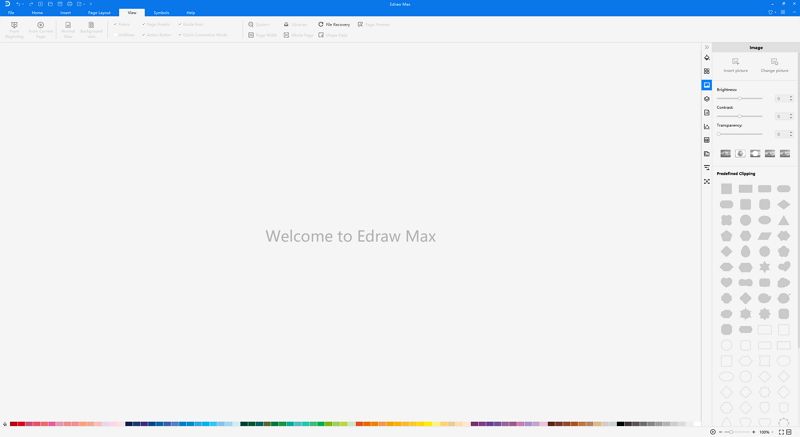The height and width of the screenshot is (437, 800).
Task: Click the Transparency value stepper arrows
Action: click(x=791, y=134)
